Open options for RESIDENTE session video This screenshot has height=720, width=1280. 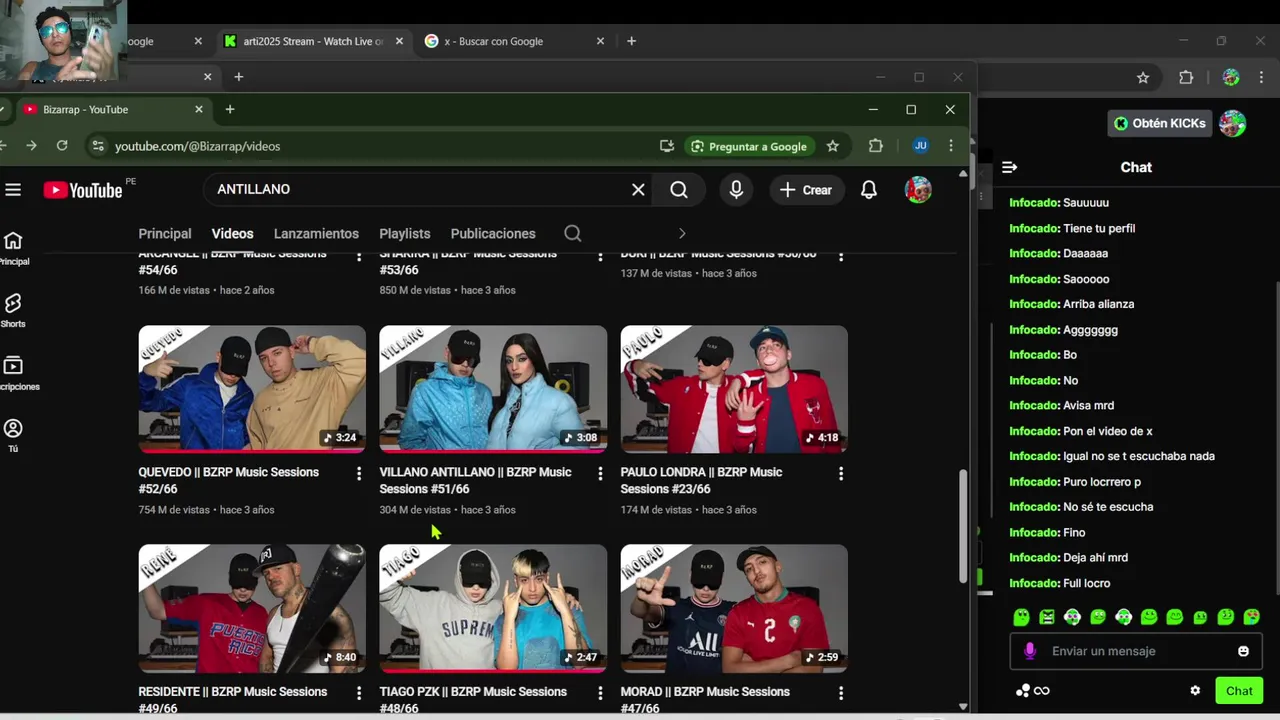point(359,692)
